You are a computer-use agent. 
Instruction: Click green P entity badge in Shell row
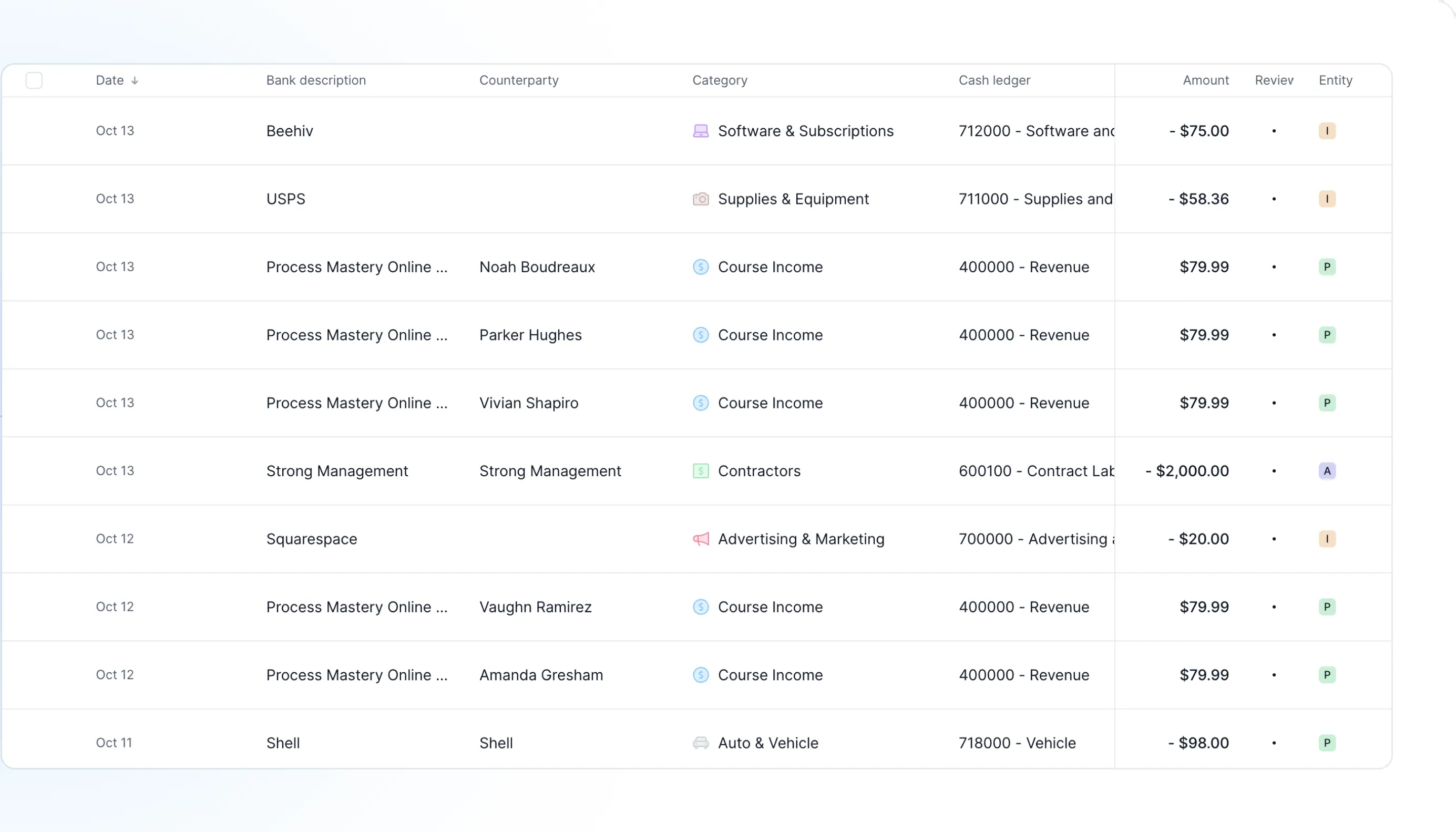tap(1327, 743)
